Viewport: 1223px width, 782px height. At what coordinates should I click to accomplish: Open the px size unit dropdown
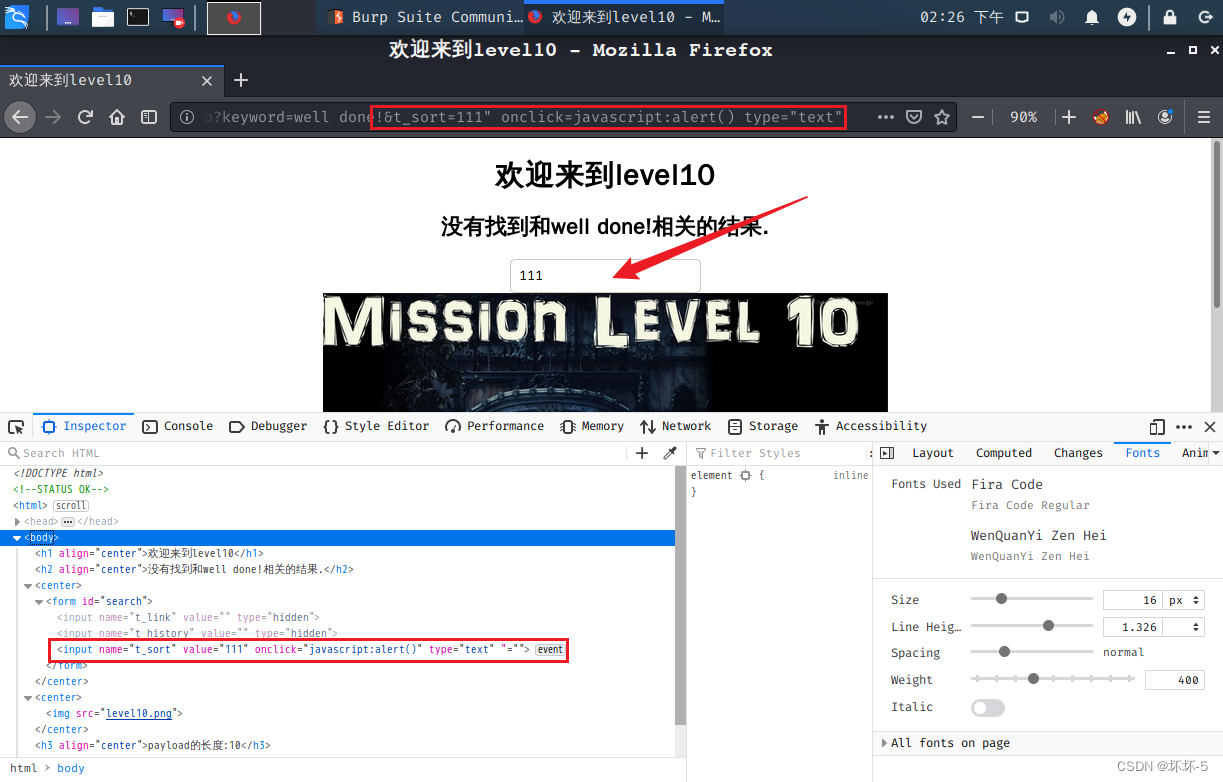[1184, 600]
